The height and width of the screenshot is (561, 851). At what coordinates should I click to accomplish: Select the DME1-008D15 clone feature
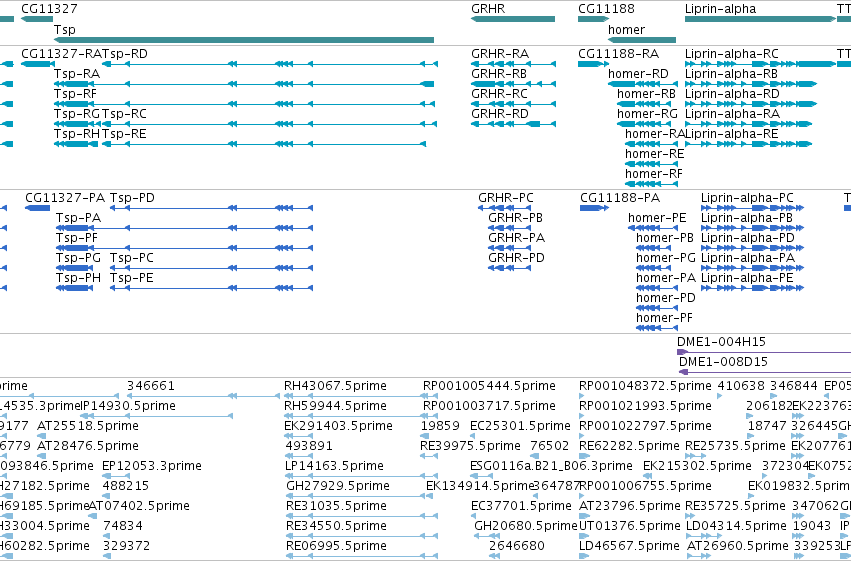pyautogui.click(x=765, y=373)
